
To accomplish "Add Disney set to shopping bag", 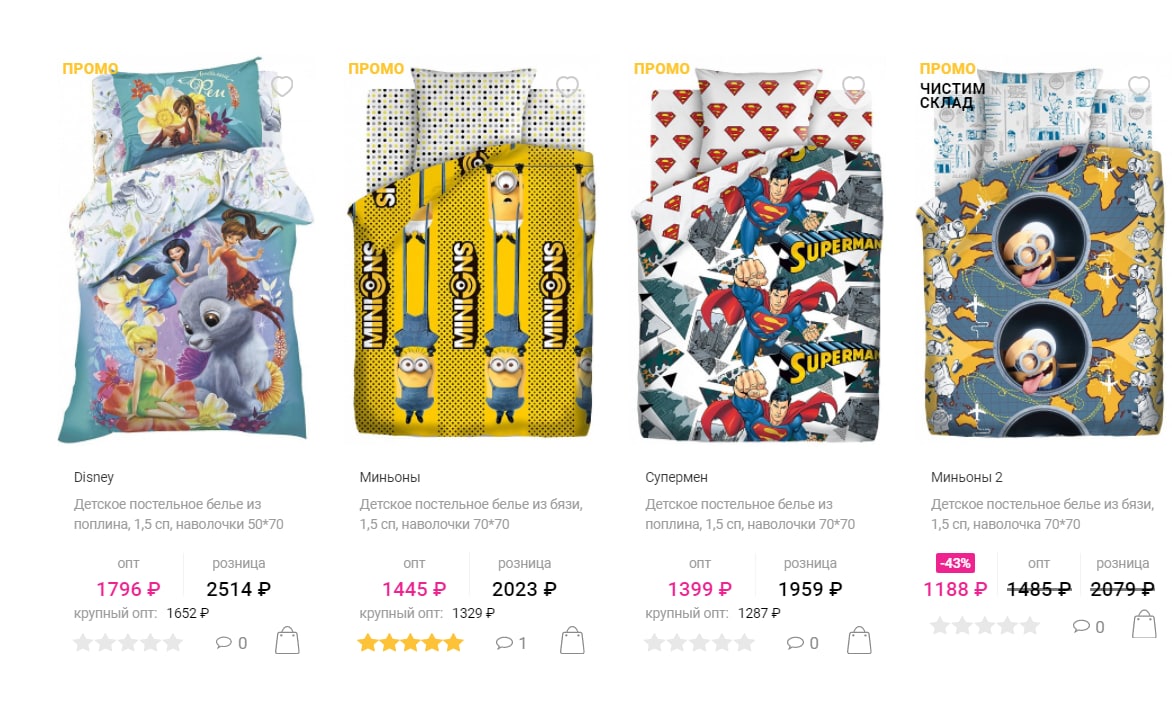I will pos(287,641).
